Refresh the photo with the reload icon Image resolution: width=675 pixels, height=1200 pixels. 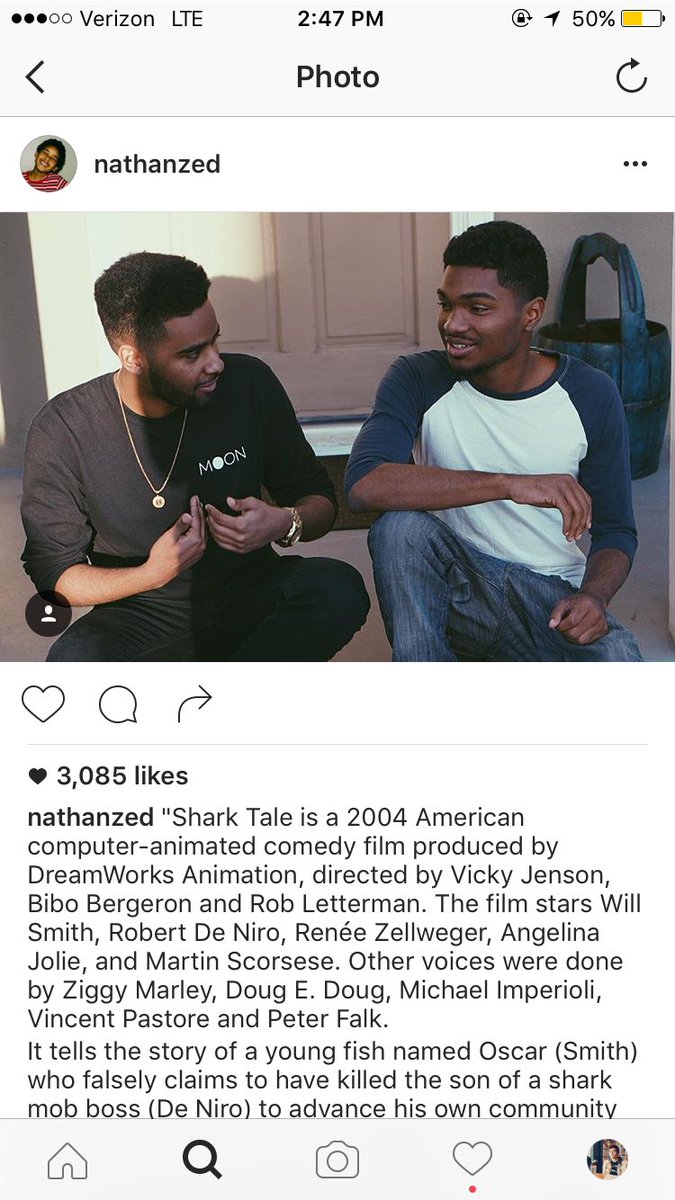[631, 76]
